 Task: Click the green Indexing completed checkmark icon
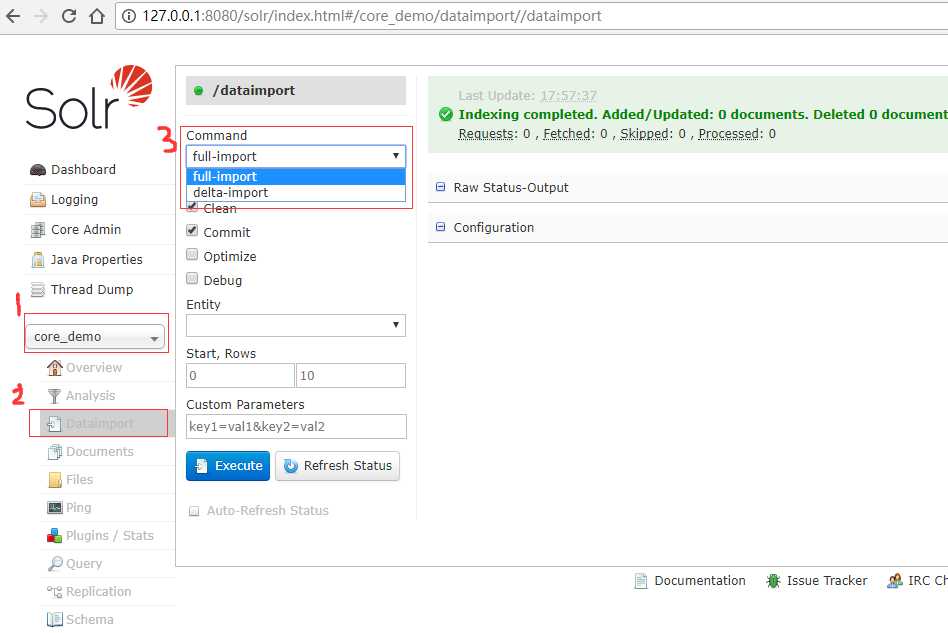[x=446, y=114]
